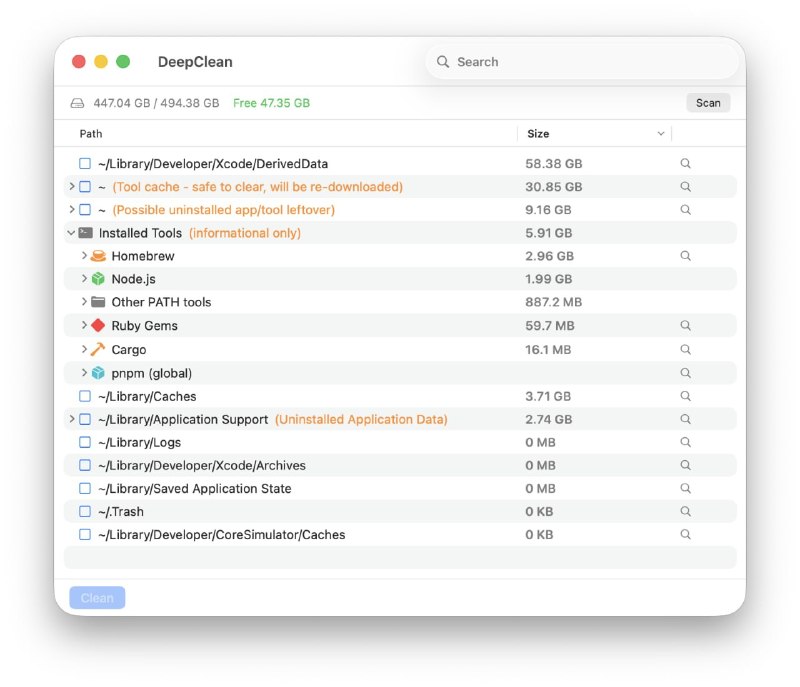Reveal DerivedData folder via its magnifier icon

tap(685, 163)
